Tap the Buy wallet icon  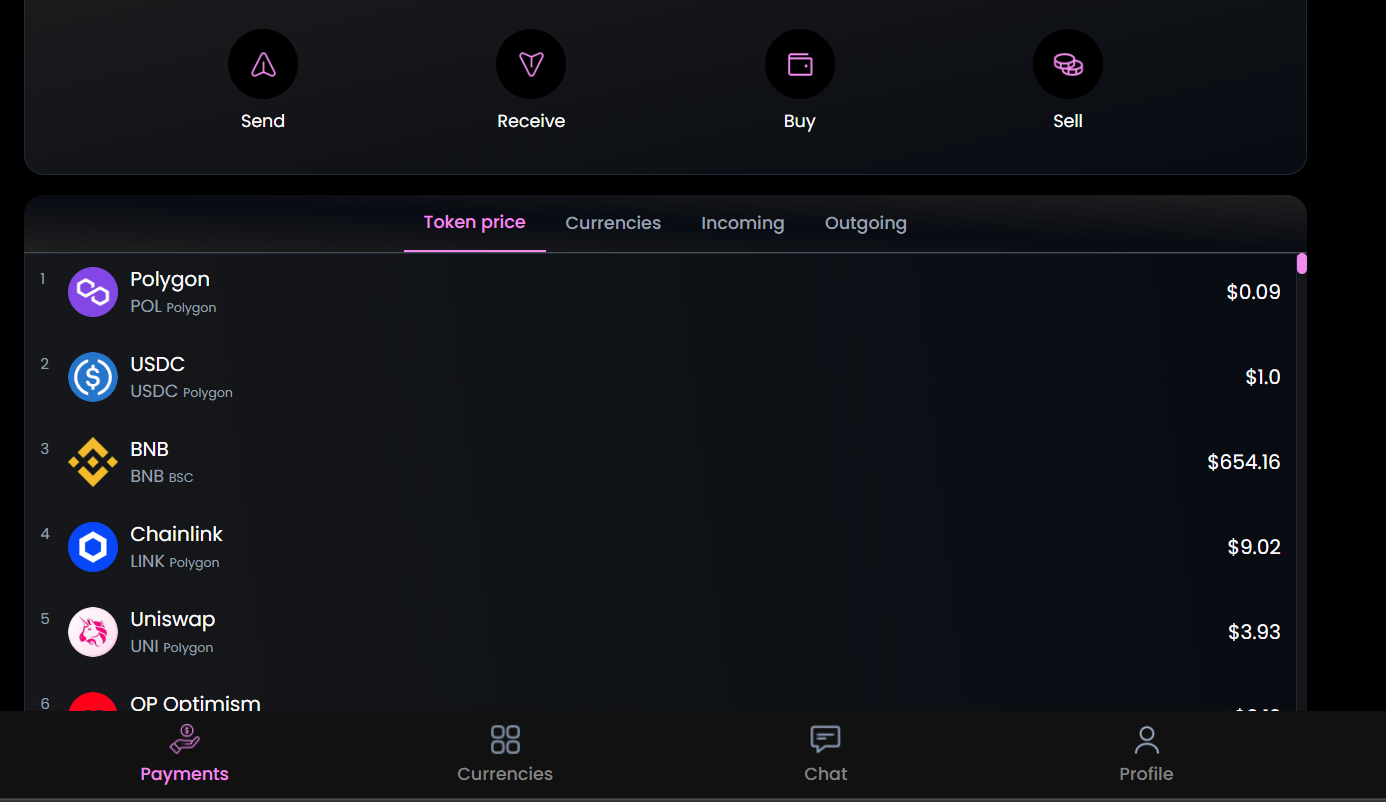[799, 65]
